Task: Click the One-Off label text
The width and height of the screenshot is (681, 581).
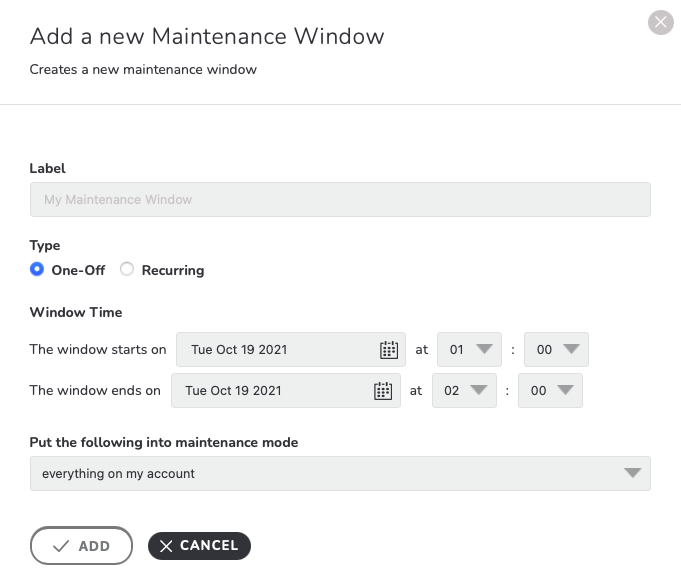Action: tap(78, 270)
